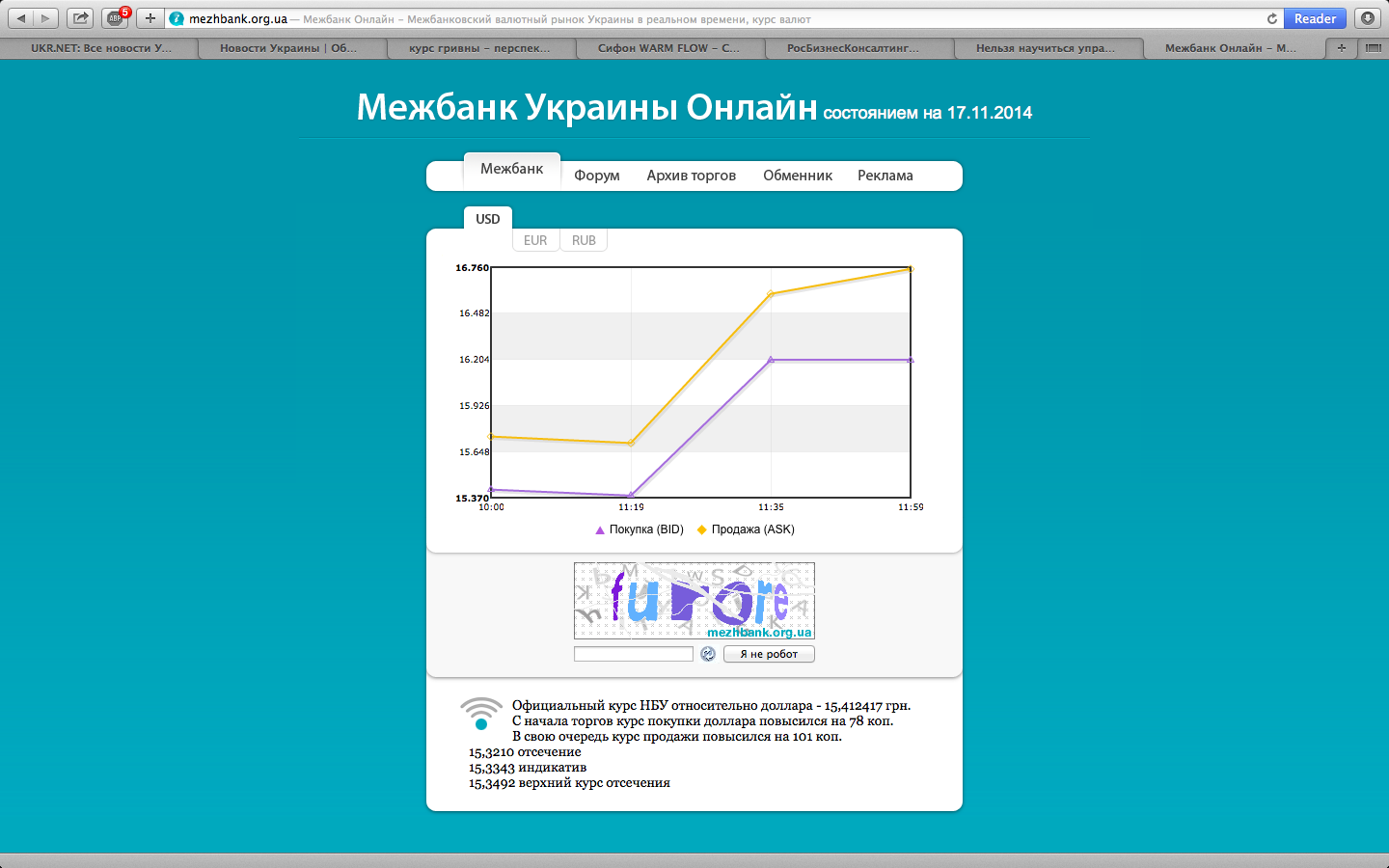Viewport: 1389px width, 868px height.
Task: Open the Share toolbar button
Action: click(x=81, y=18)
